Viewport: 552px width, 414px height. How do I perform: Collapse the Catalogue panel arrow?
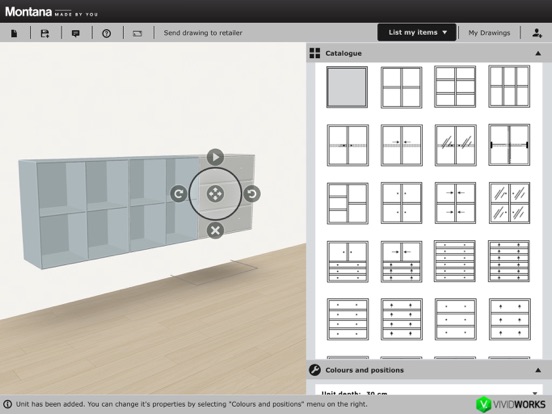(538, 53)
